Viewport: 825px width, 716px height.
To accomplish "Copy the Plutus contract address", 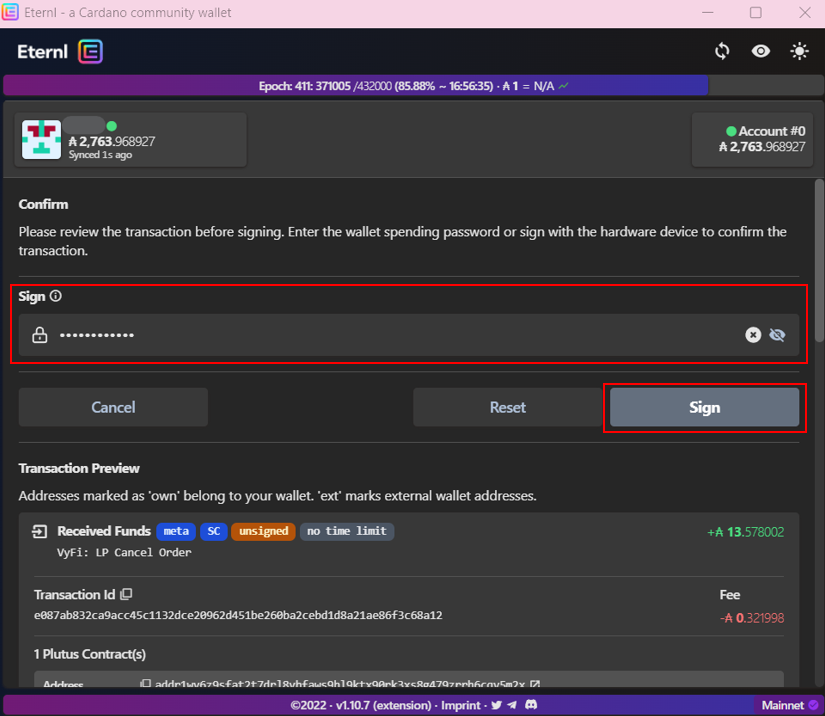I will pos(145,685).
